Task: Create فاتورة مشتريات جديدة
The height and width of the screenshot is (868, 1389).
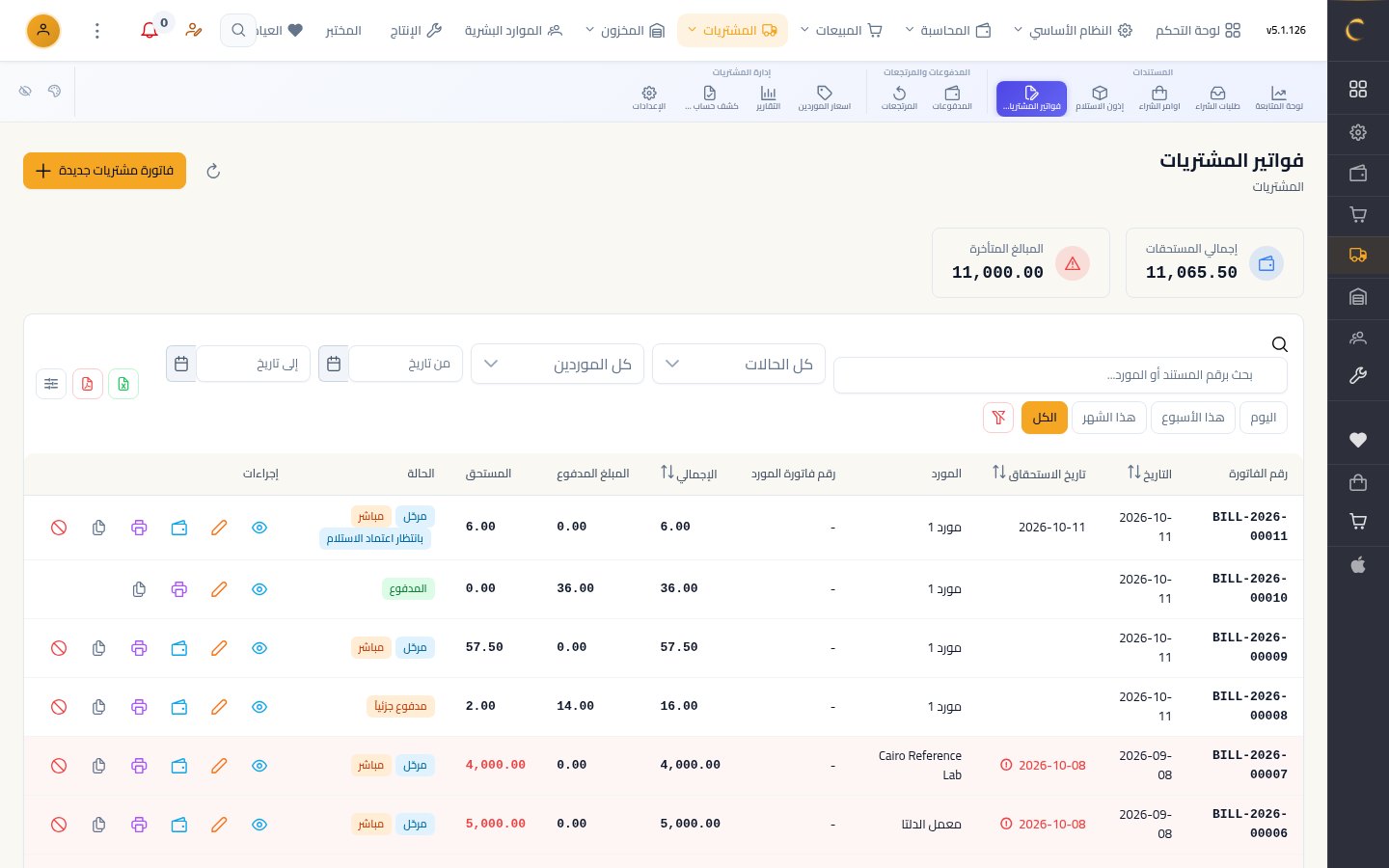Action: (104, 171)
